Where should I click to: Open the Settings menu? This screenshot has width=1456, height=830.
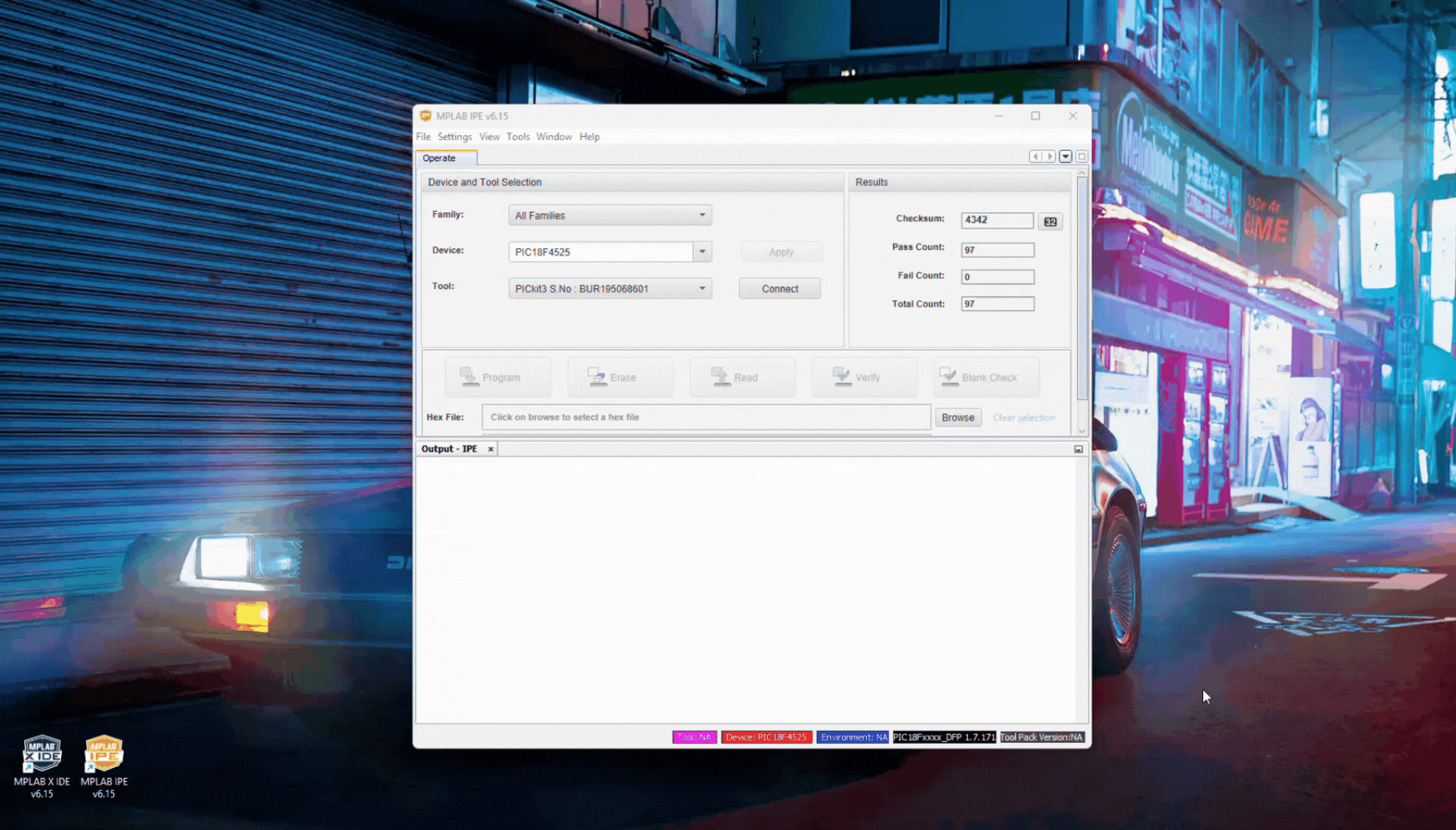tap(454, 137)
